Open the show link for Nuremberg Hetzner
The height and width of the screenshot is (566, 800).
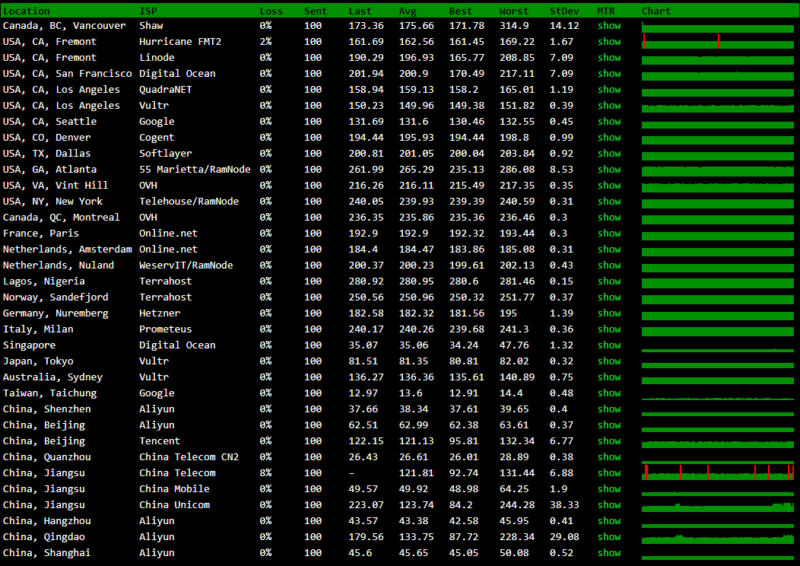(x=609, y=314)
